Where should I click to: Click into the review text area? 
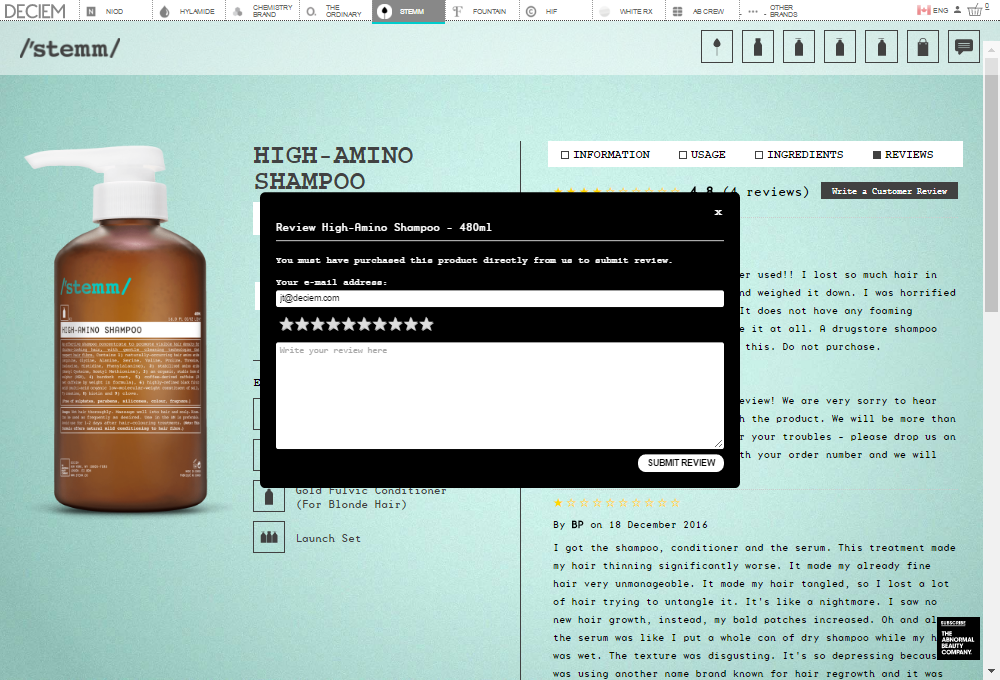[499, 395]
